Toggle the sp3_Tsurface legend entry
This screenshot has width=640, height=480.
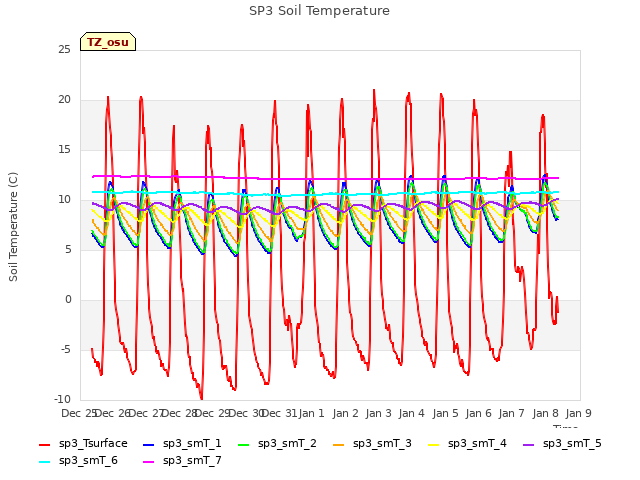83,444
